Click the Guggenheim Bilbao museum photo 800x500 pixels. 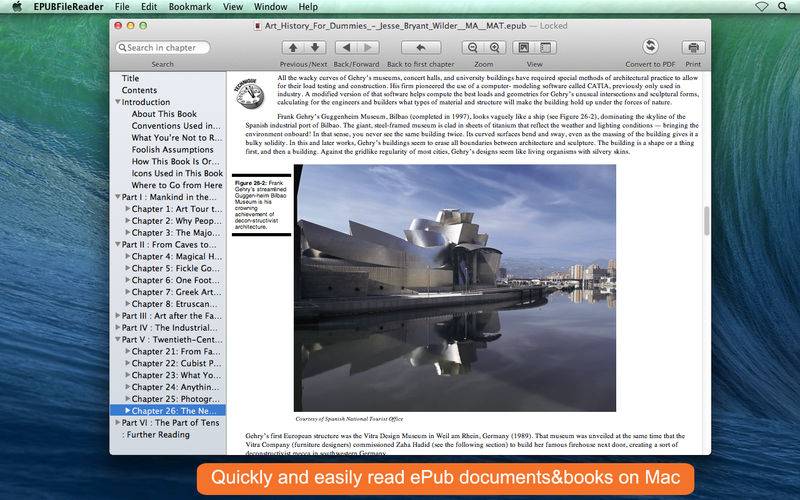[455, 288]
